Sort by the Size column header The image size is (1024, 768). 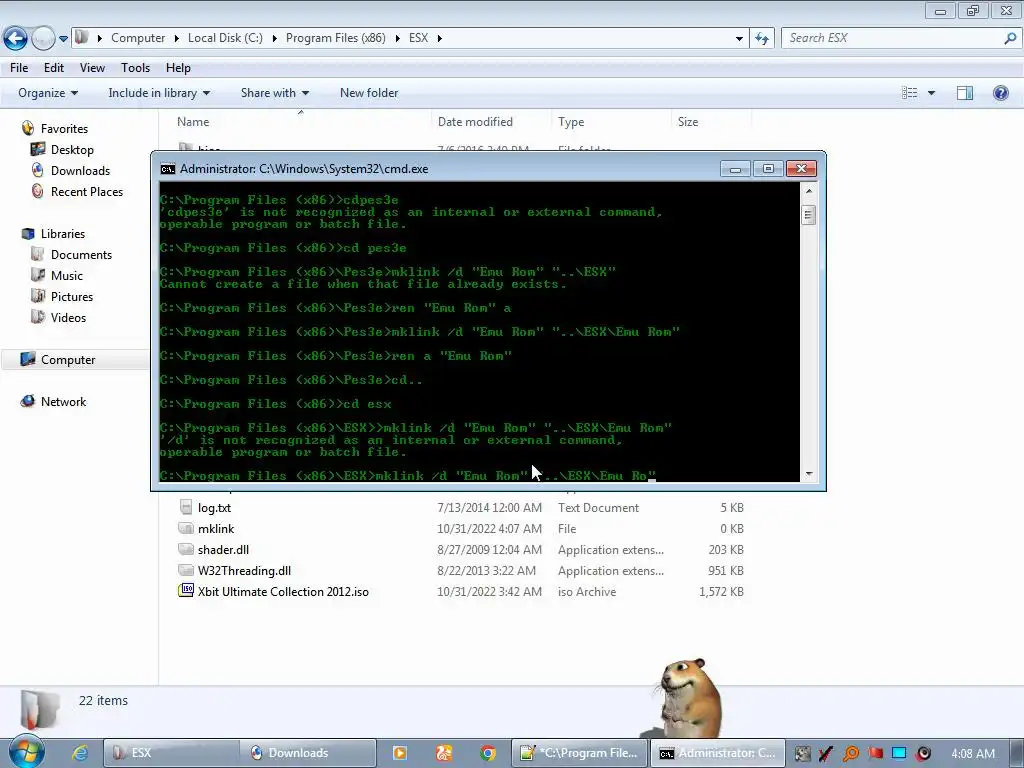[x=688, y=121]
